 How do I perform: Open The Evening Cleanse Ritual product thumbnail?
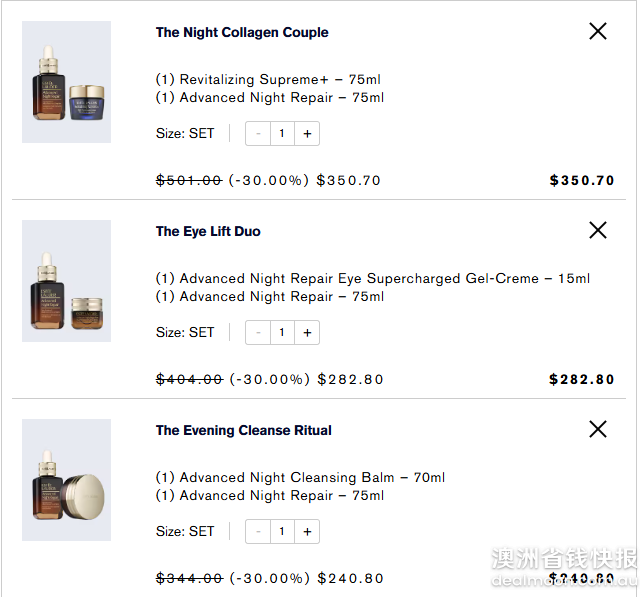pos(67,480)
